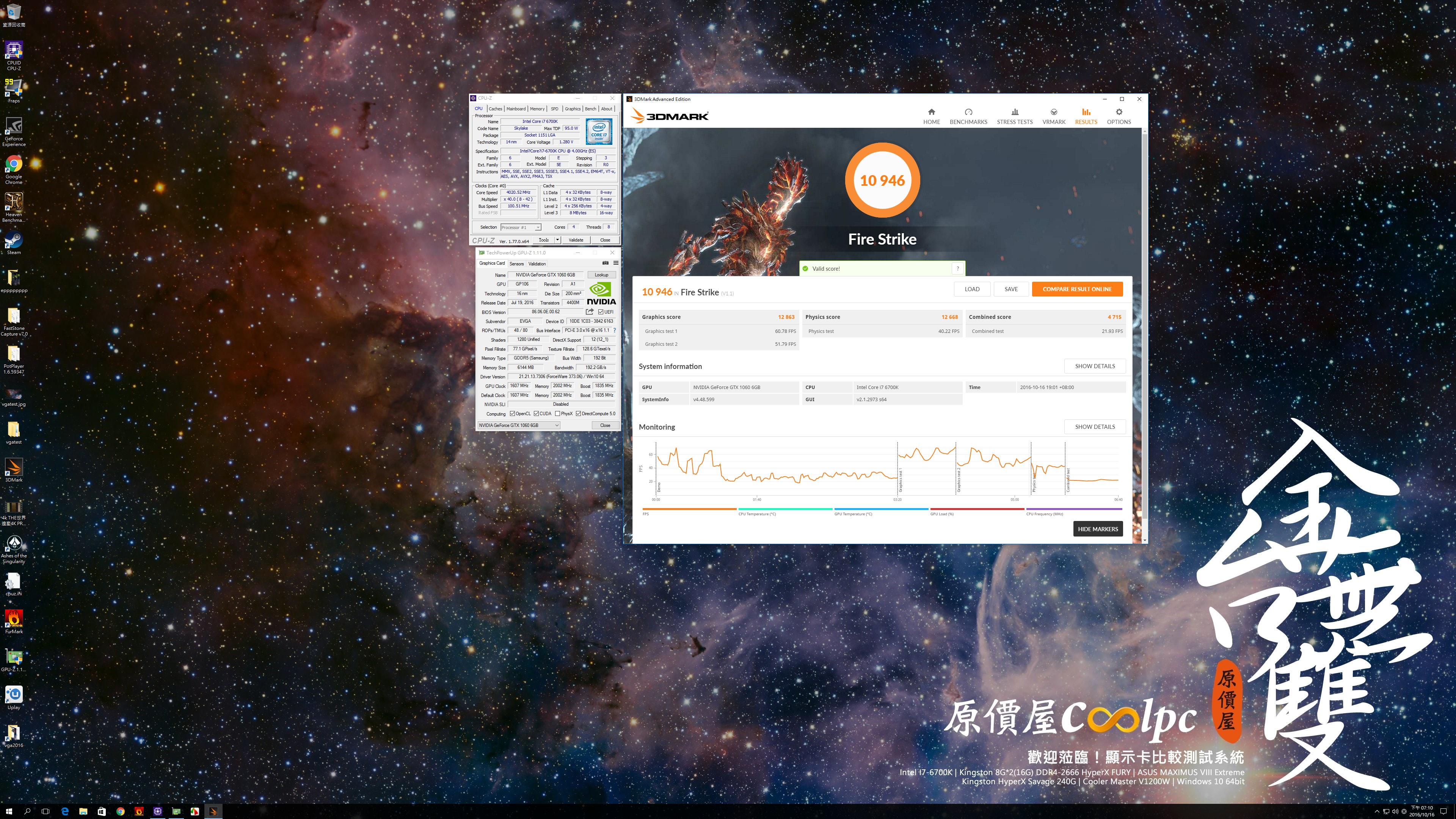Toggle the FPS legend bar in Monitoring
Viewport: 1456px width, 819px height.
click(689, 509)
